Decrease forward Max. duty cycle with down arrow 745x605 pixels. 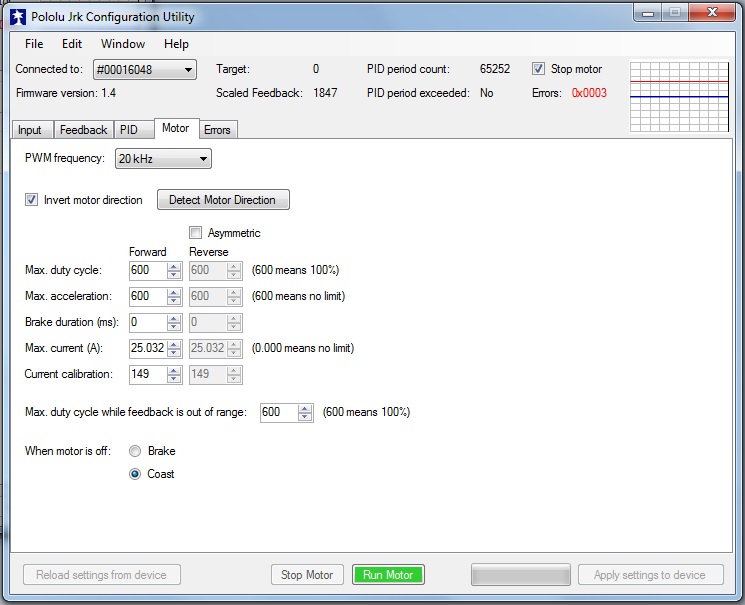pos(174,275)
